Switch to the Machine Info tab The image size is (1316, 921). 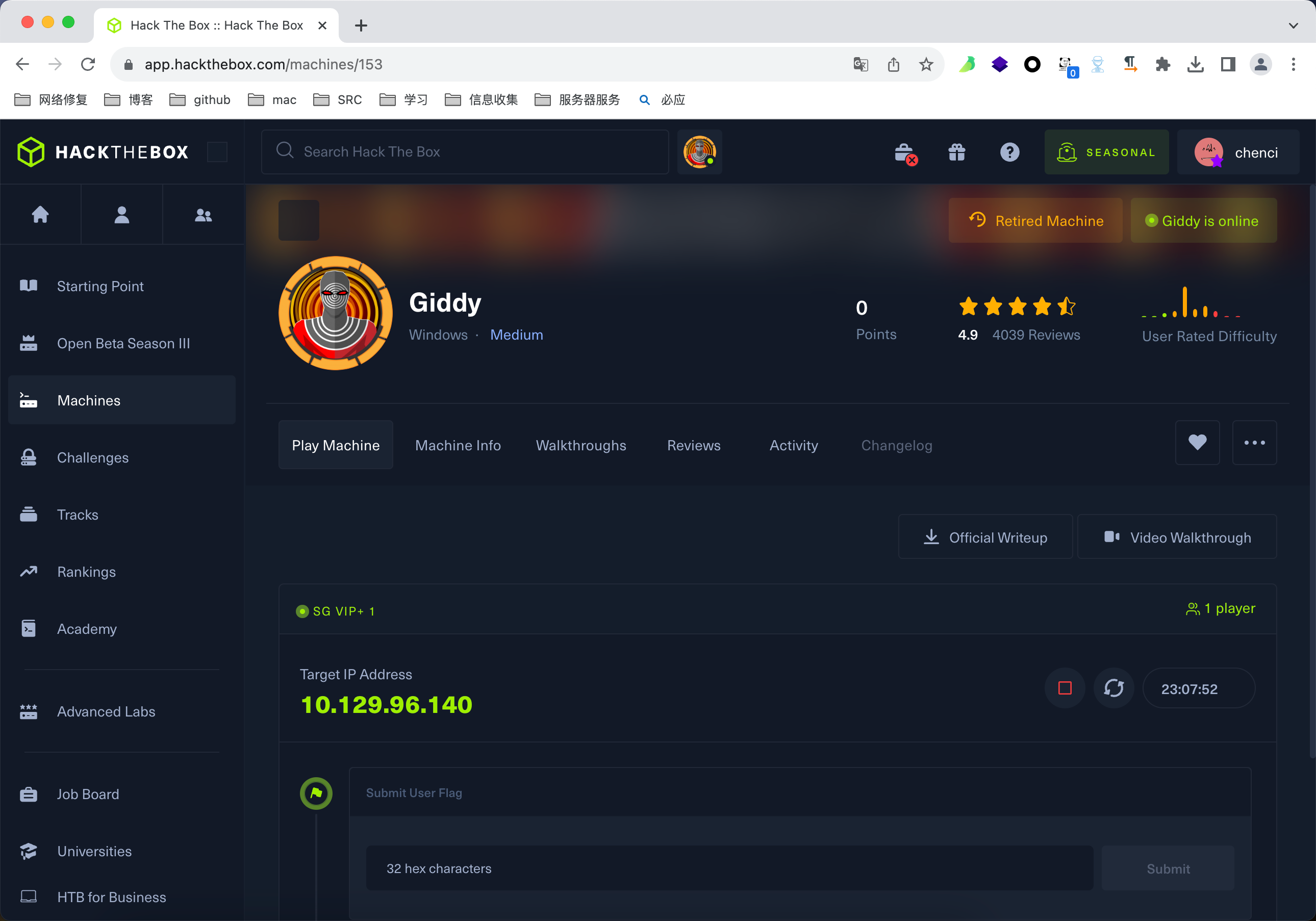pyautogui.click(x=458, y=445)
